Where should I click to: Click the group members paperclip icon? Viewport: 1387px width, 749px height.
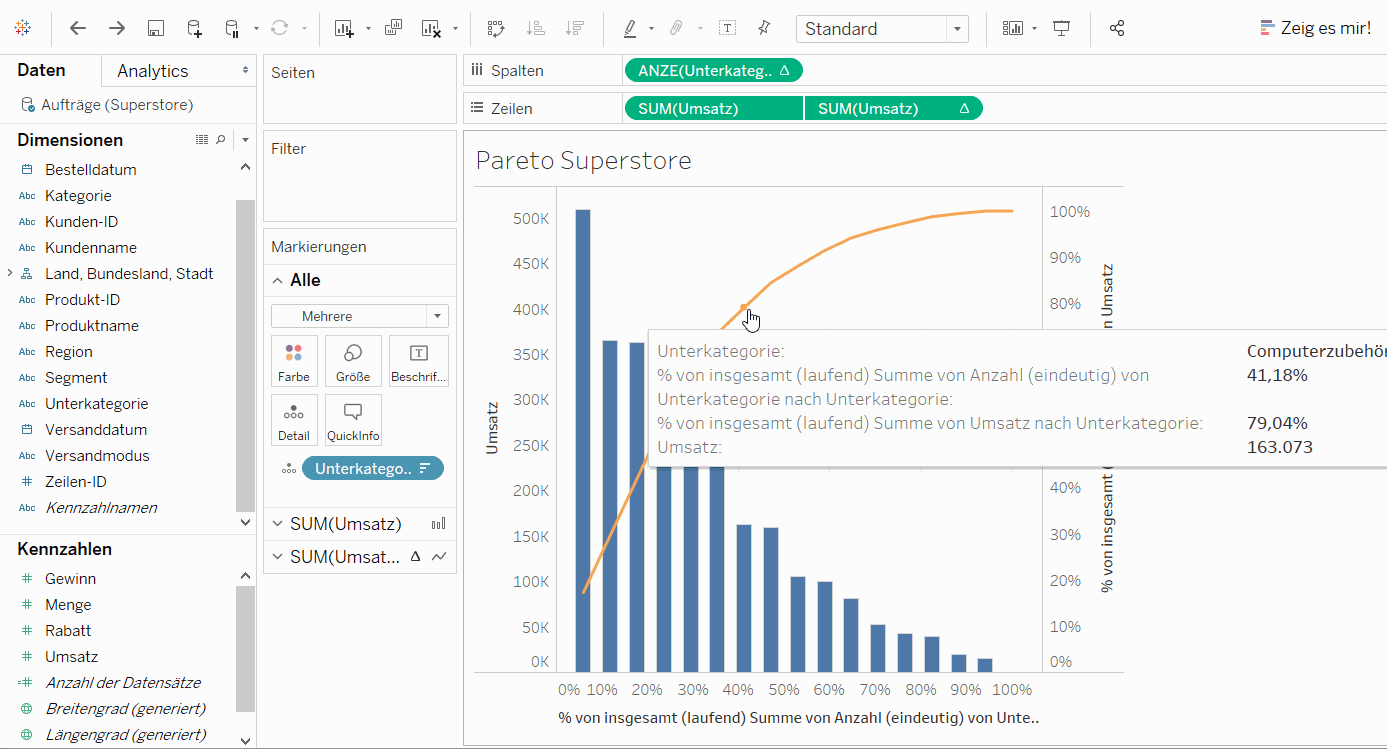pyautogui.click(x=677, y=28)
